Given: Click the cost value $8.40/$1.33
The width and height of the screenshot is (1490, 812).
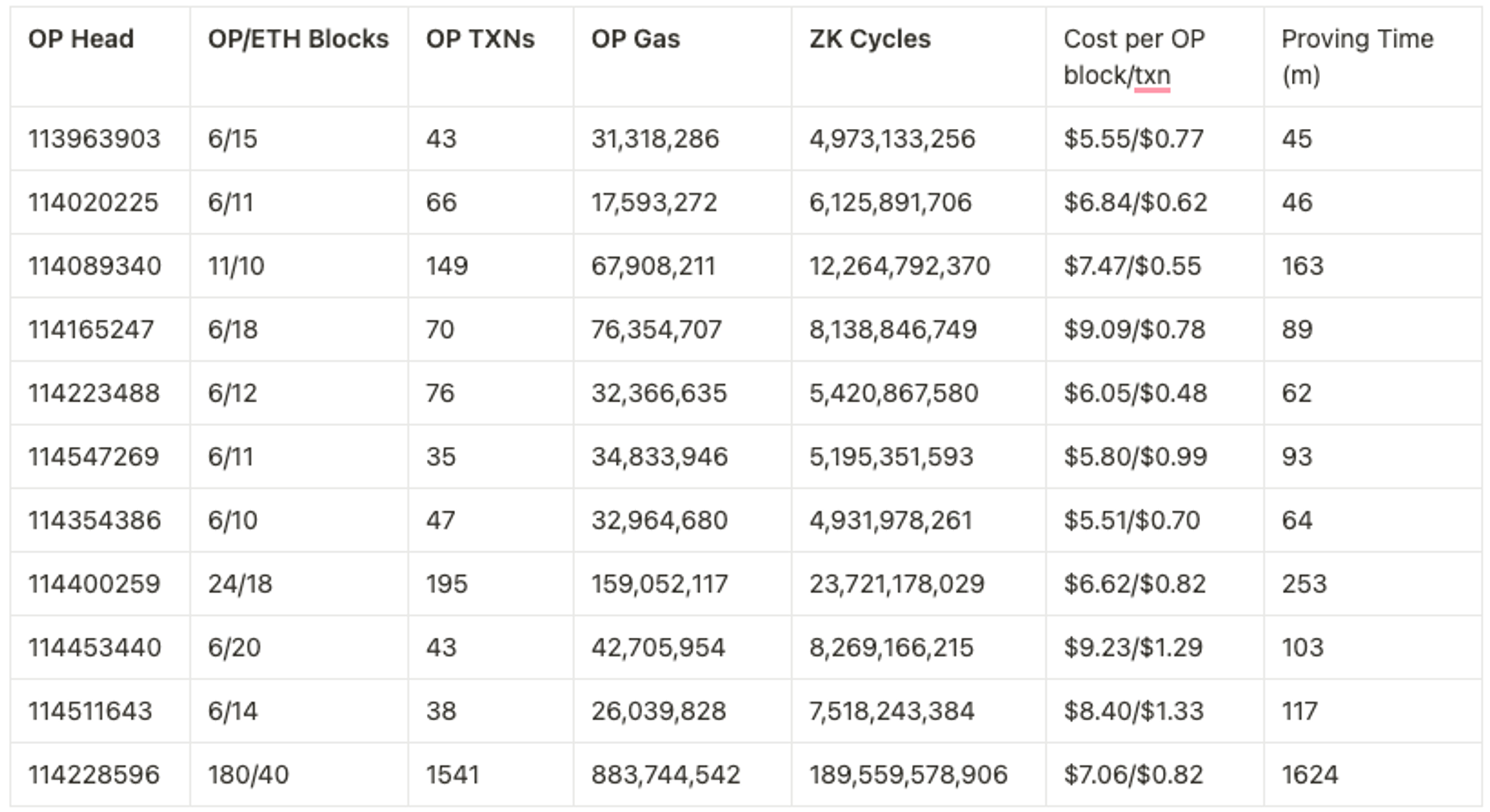Looking at the screenshot, I should 1134,711.
